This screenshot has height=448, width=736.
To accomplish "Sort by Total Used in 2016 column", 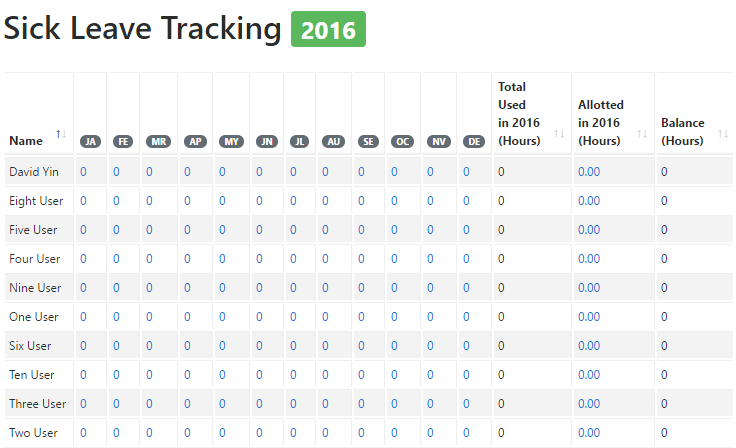I will [x=559, y=134].
